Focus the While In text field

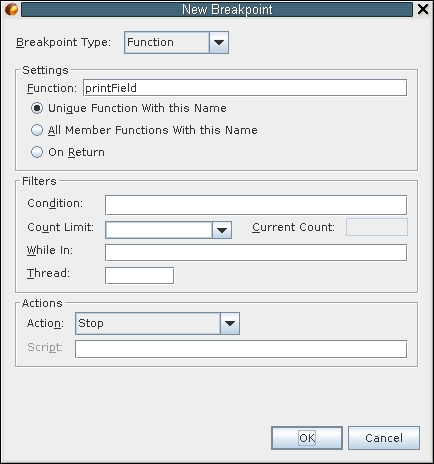coord(256,253)
